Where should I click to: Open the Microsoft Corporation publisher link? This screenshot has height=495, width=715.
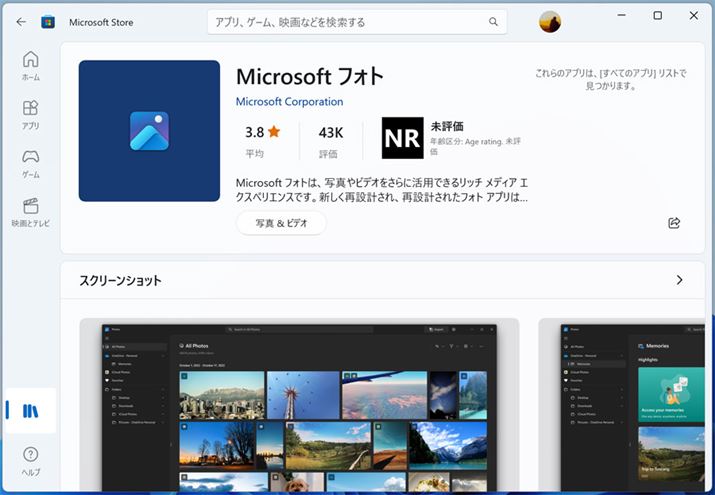pos(289,102)
